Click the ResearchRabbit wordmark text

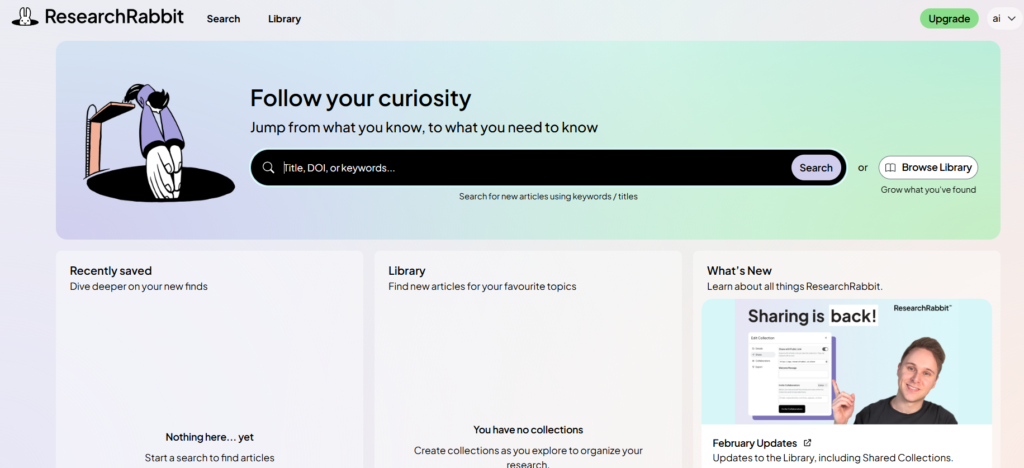[114, 17]
